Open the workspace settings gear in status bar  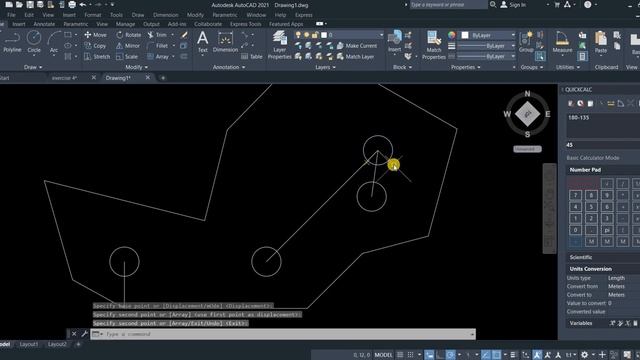click(x=584, y=355)
